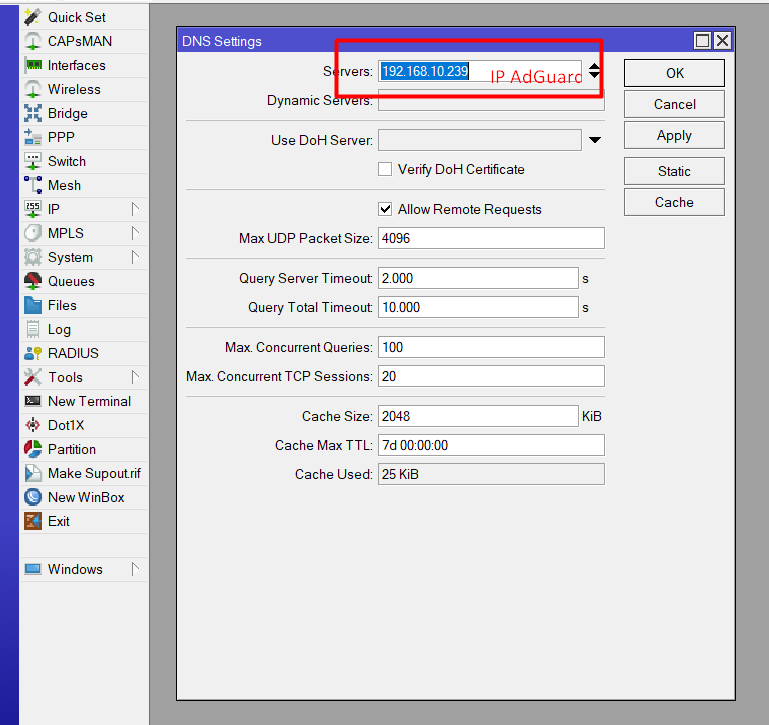Confirm DNS settings with OK

(x=674, y=73)
